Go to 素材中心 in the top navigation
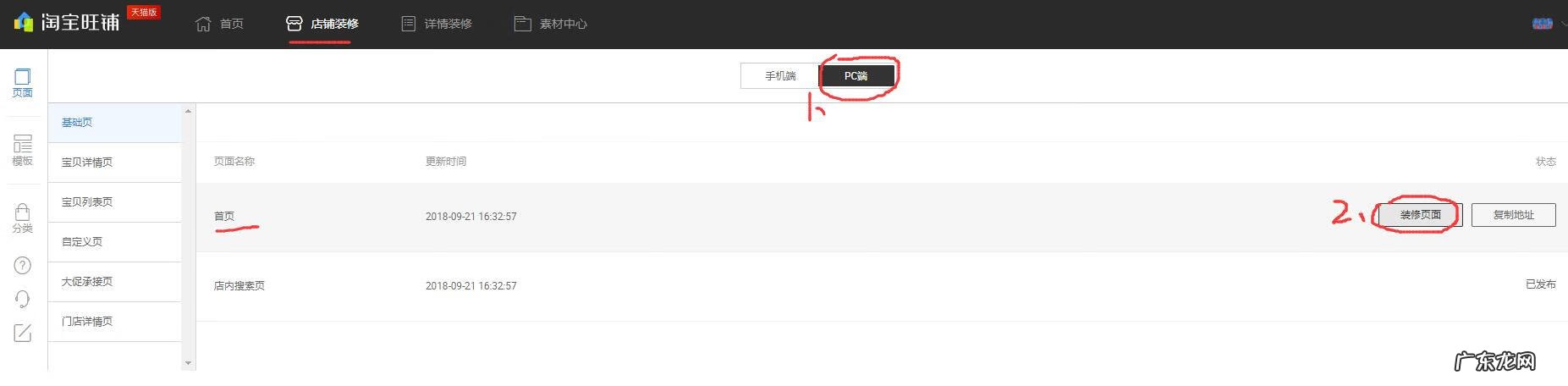Screen dimensions: 1568x386 [x=551, y=24]
